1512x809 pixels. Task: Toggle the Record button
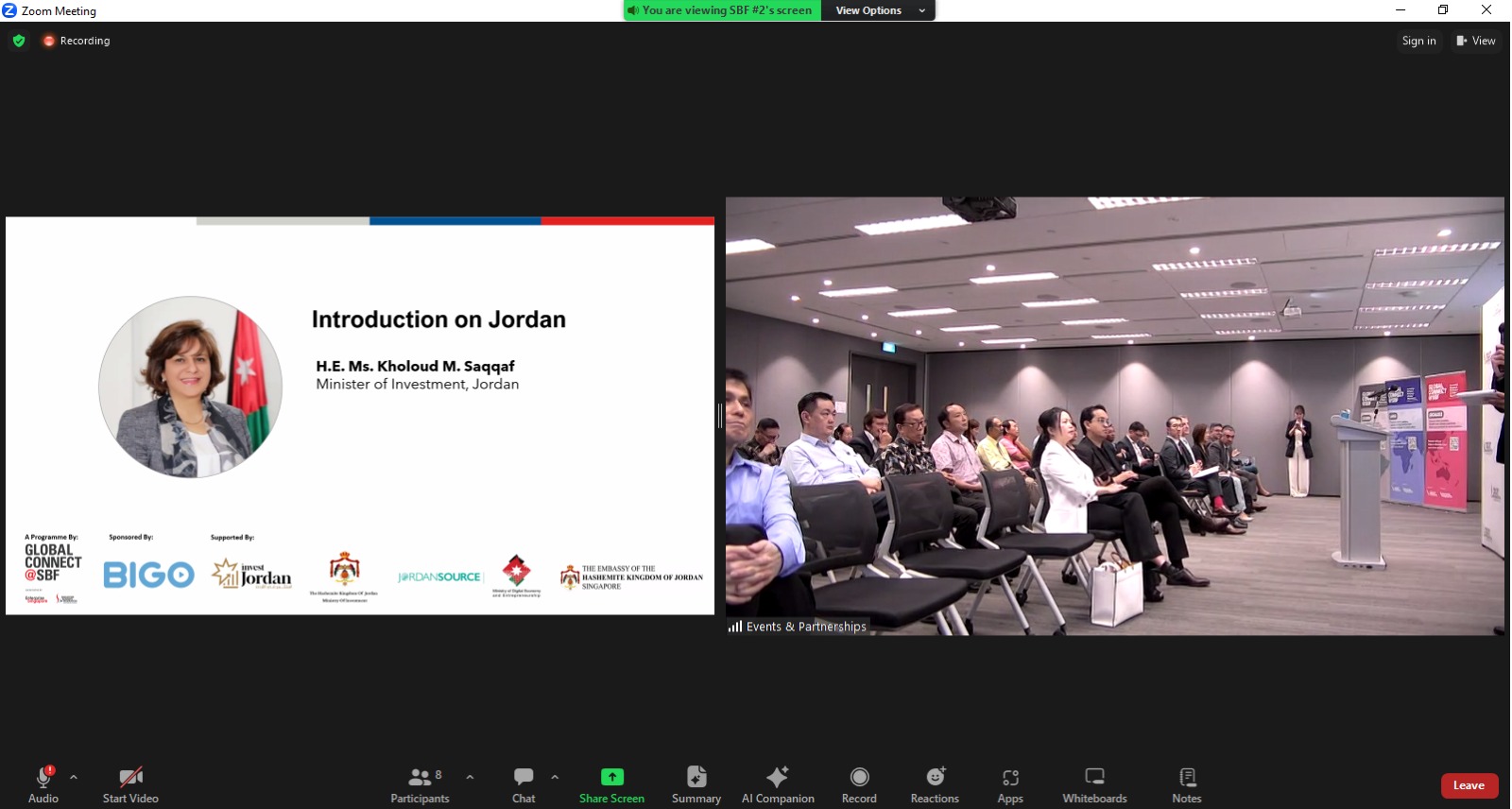pyautogui.click(x=859, y=784)
